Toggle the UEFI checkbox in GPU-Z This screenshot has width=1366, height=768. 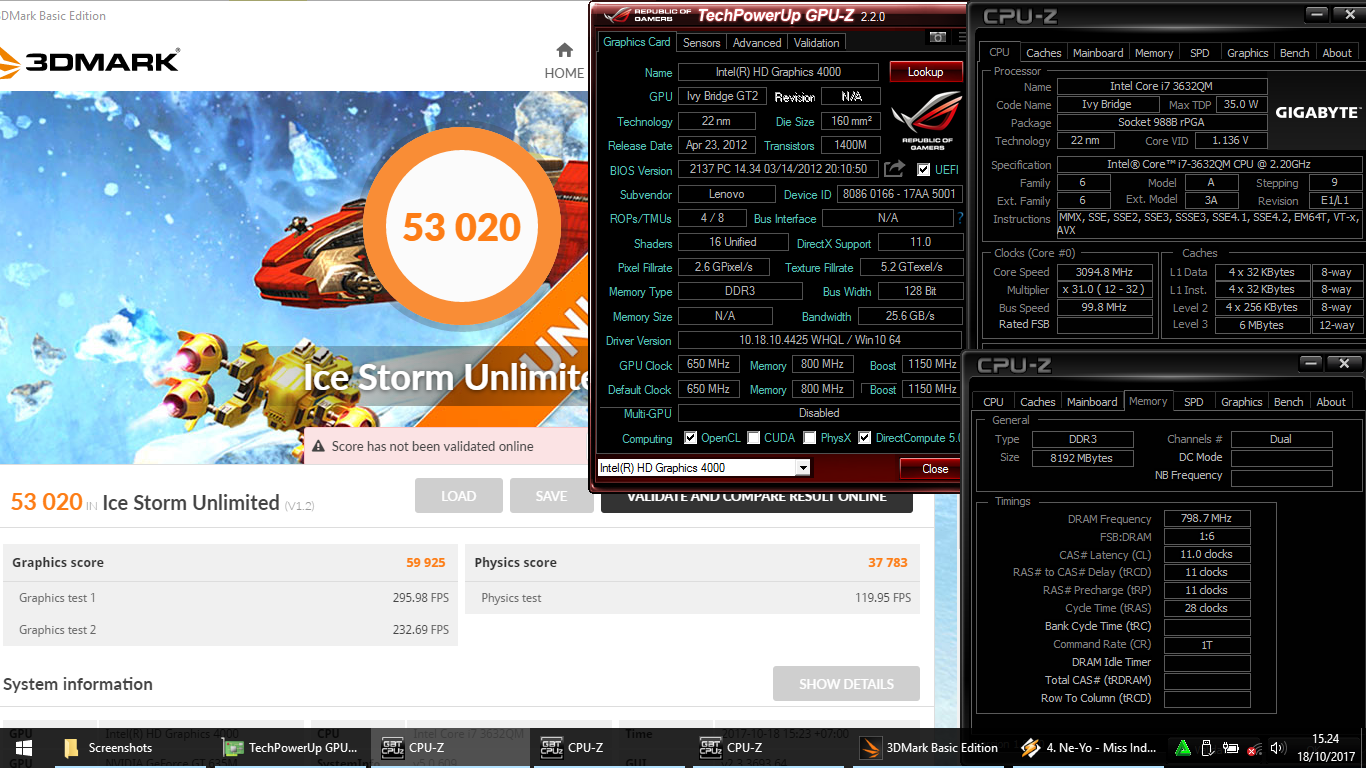coord(923,170)
